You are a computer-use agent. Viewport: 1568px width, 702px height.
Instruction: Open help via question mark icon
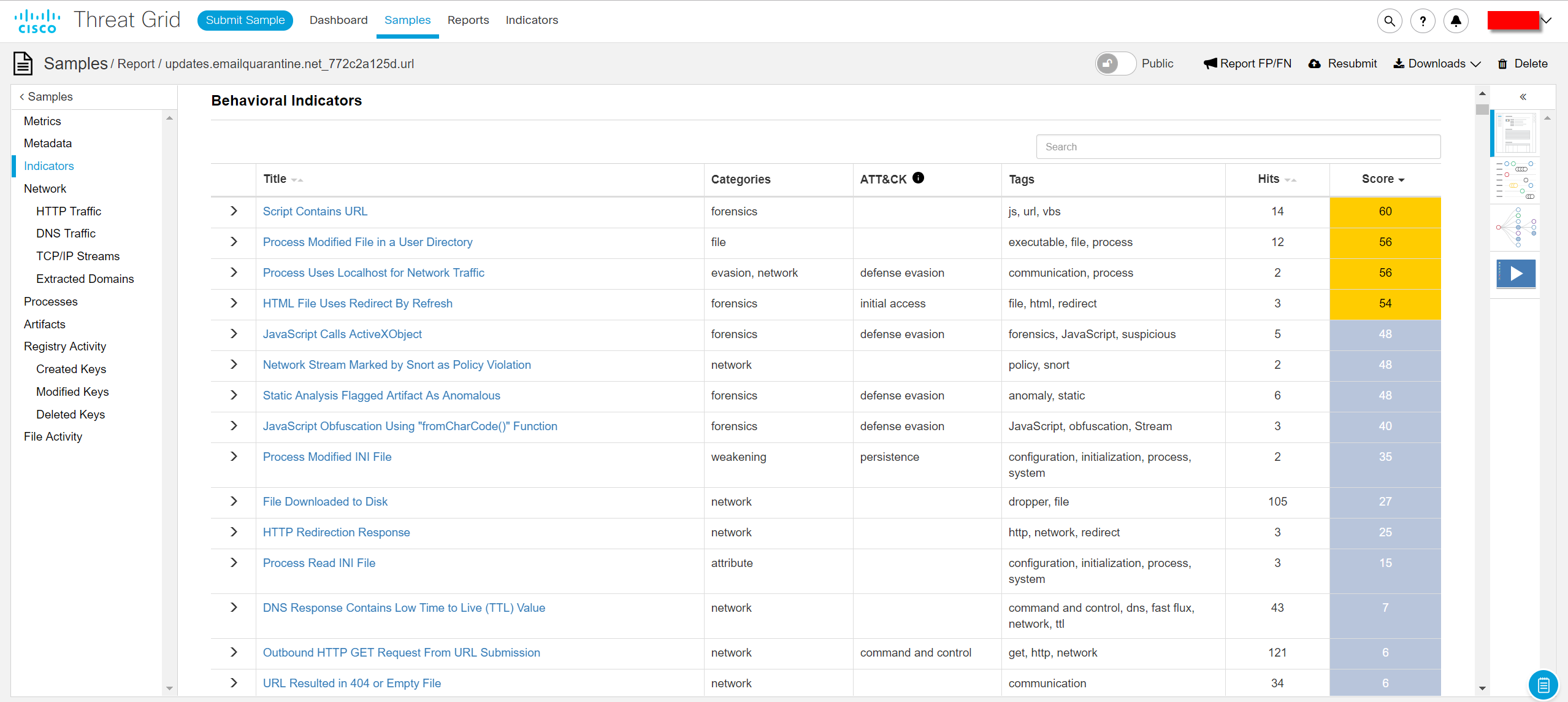coord(1423,21)
